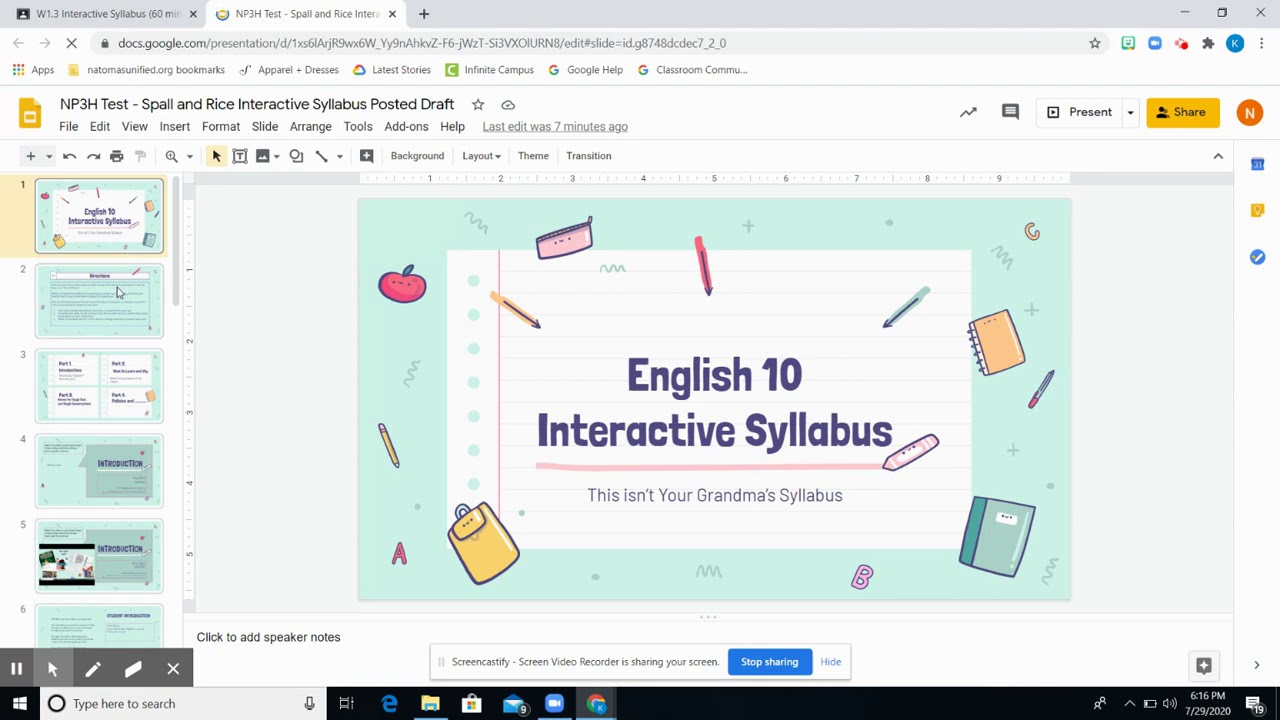Image resolution: width=1280 pixels, height=720 pixels.
Task: Click the Undo arrow in the toolbar
Action: coord(69,156)
